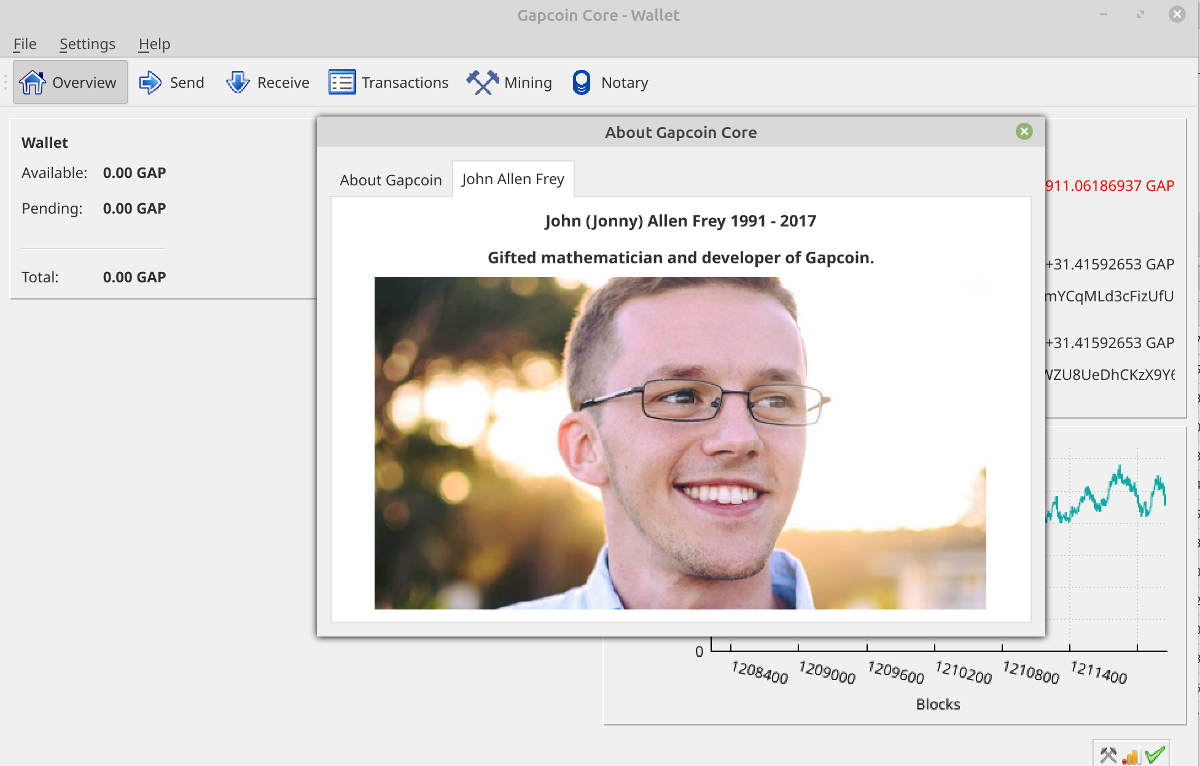Open the Send coins page
The height and width of the screenshot is (766, 1200).
[172, 82]
